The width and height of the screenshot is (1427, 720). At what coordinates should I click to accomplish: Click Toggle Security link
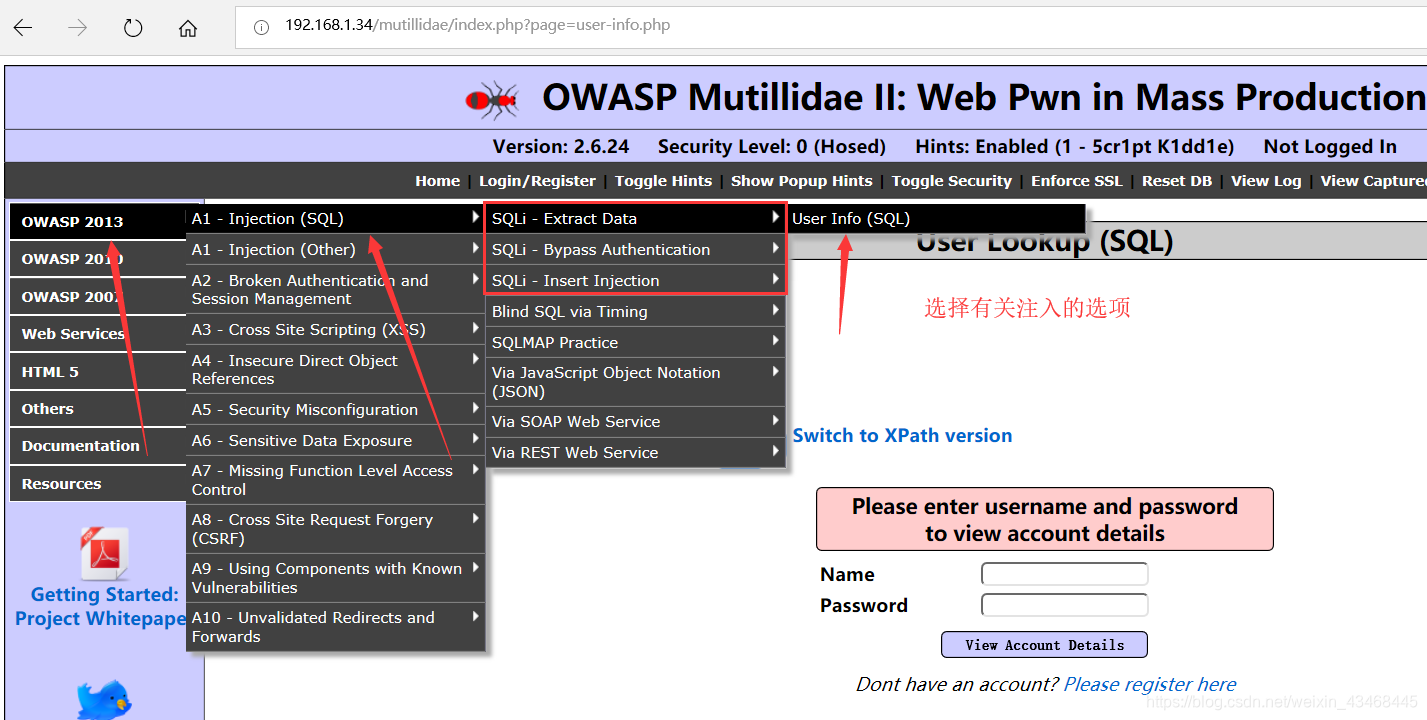951,181
